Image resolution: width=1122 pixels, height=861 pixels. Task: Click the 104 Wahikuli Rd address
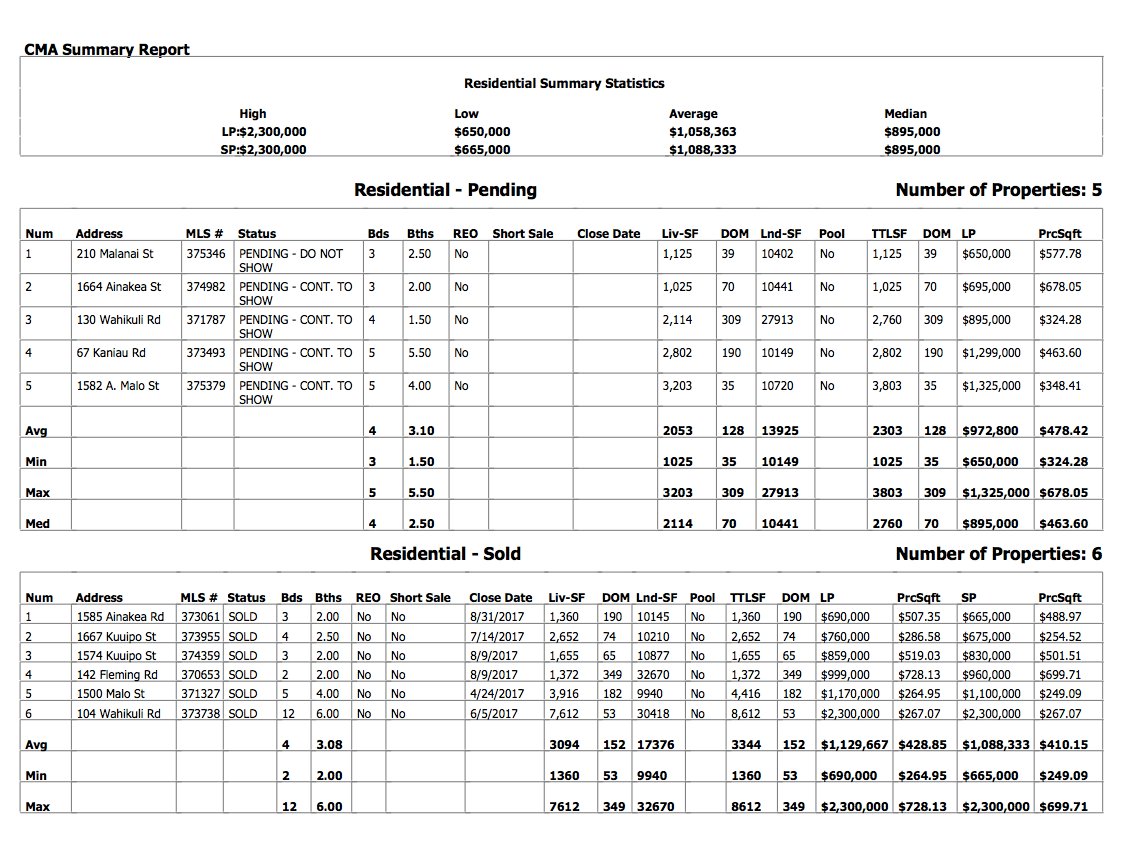(118, 714)
